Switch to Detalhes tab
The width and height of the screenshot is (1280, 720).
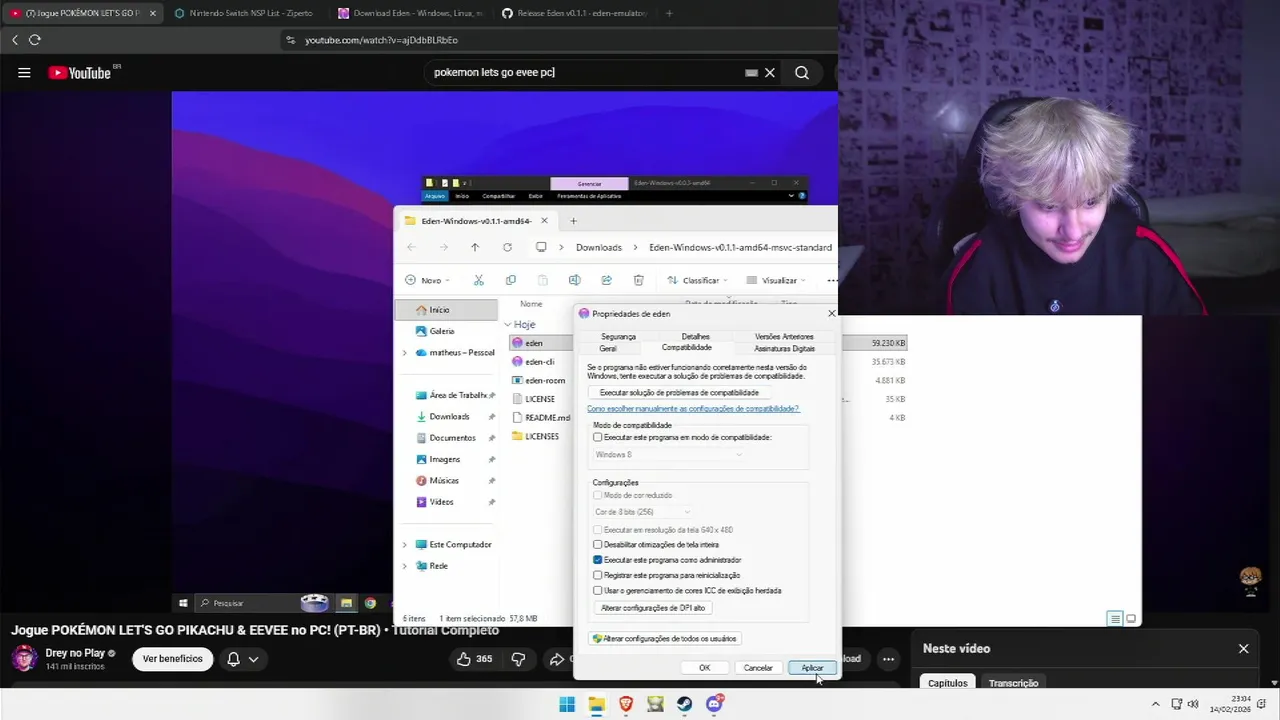click(x=695, y=337)
